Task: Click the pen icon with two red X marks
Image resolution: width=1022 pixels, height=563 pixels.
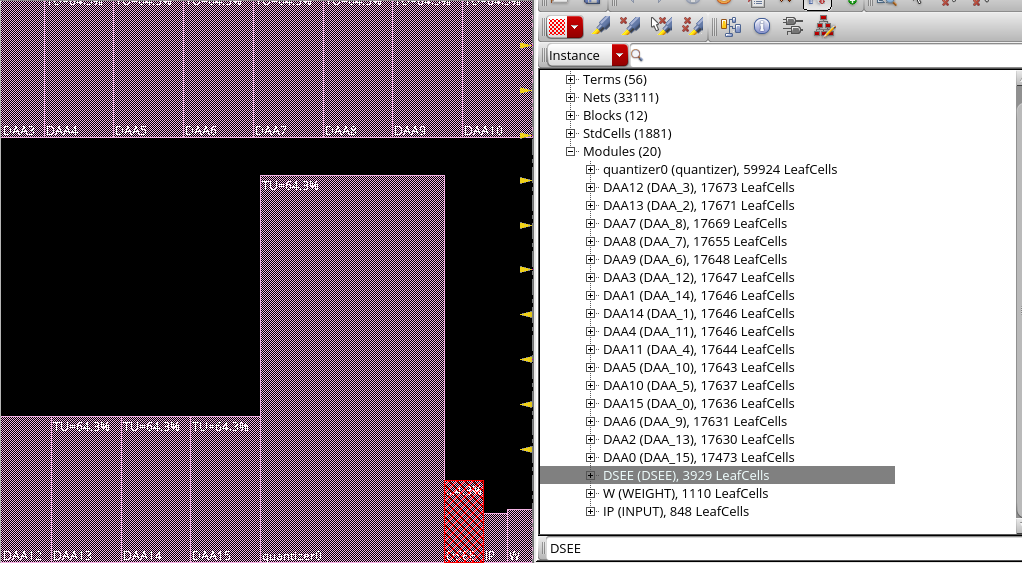Action: pos(690,26)
